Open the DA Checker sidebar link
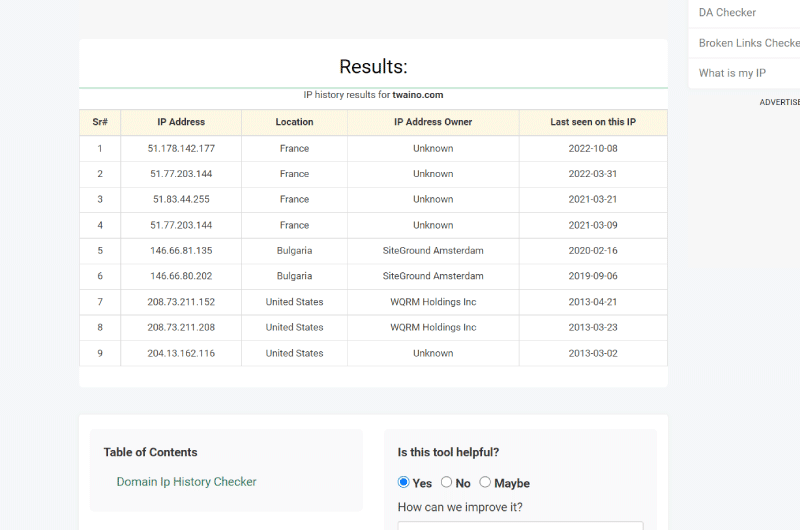Viewport: 800px width, 530px height. (727, 12)
